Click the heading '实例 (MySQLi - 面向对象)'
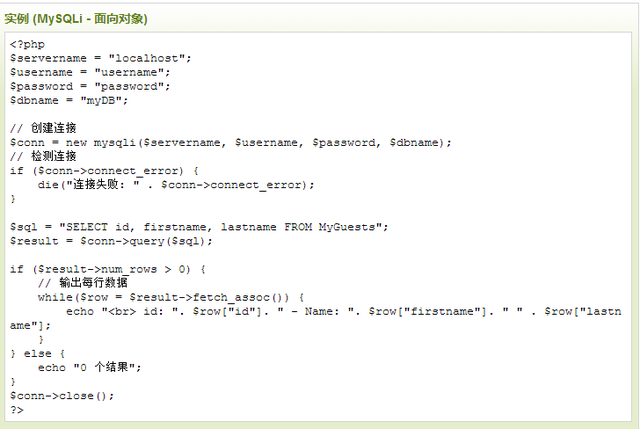Screen dimensions: 640x429 (76, 19)
